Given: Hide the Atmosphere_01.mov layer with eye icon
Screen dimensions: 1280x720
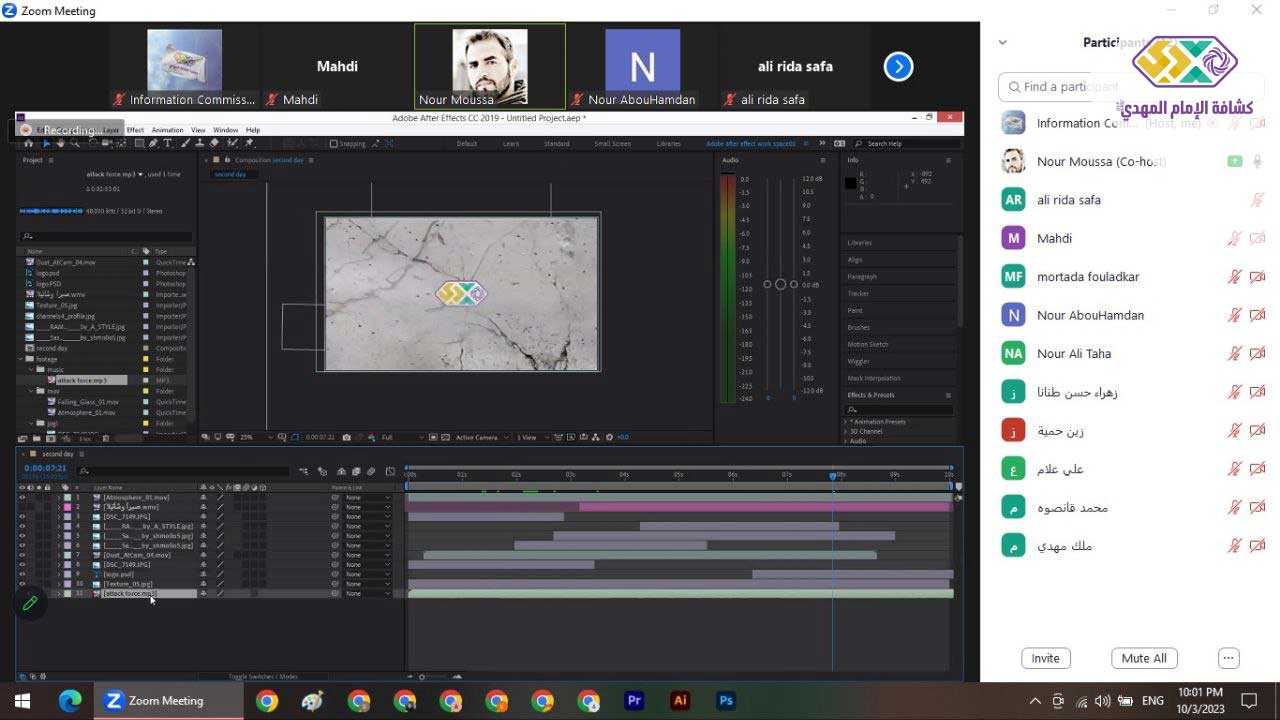Looking at the screenshot, I should (x=22, y=497).
